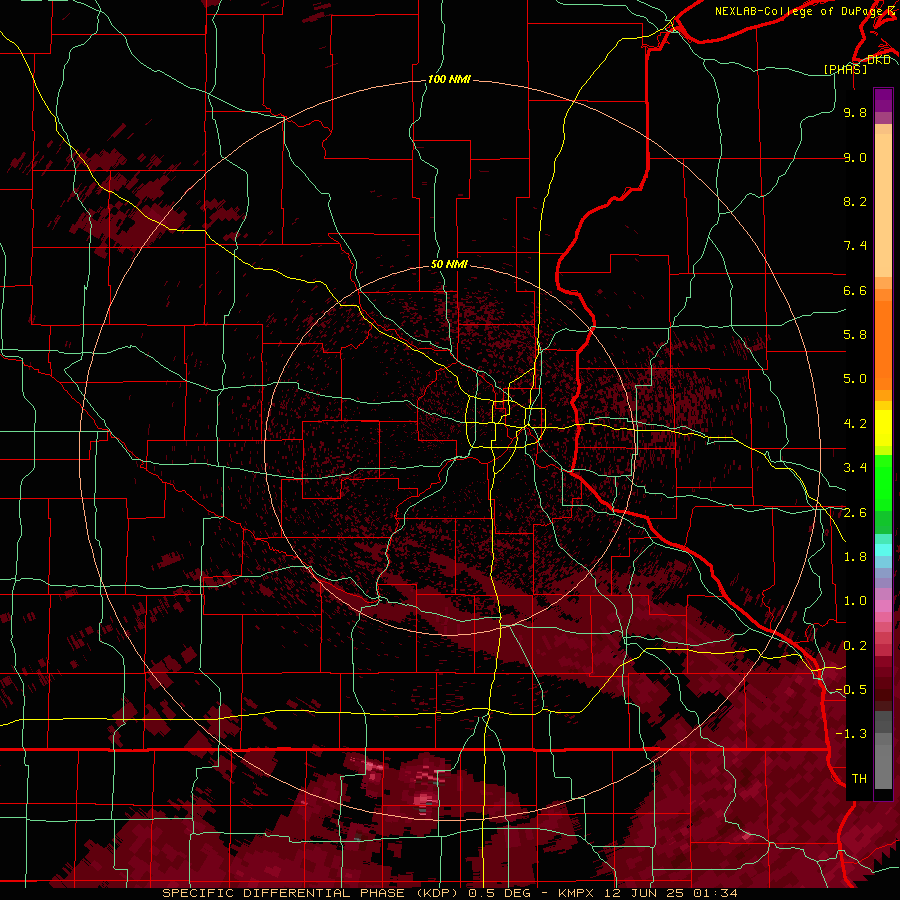Click the 7.4 value on the scale

point(855,246)
